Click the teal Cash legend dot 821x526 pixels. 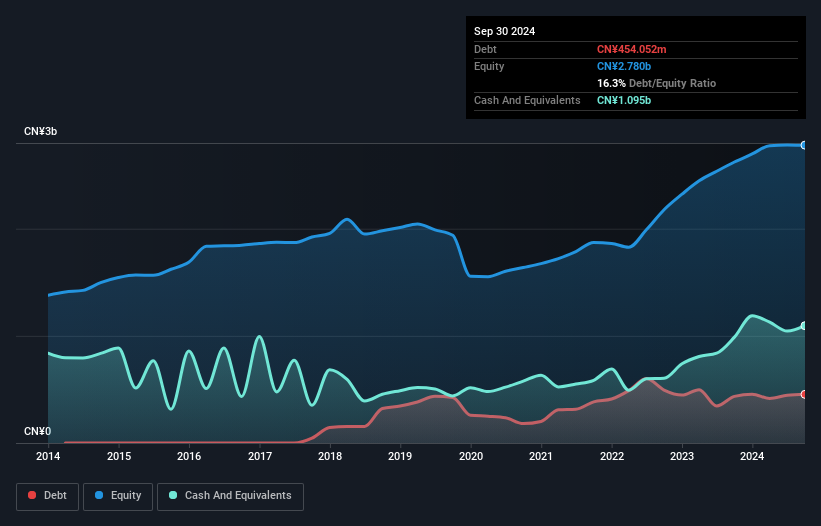tap(173, 495)
